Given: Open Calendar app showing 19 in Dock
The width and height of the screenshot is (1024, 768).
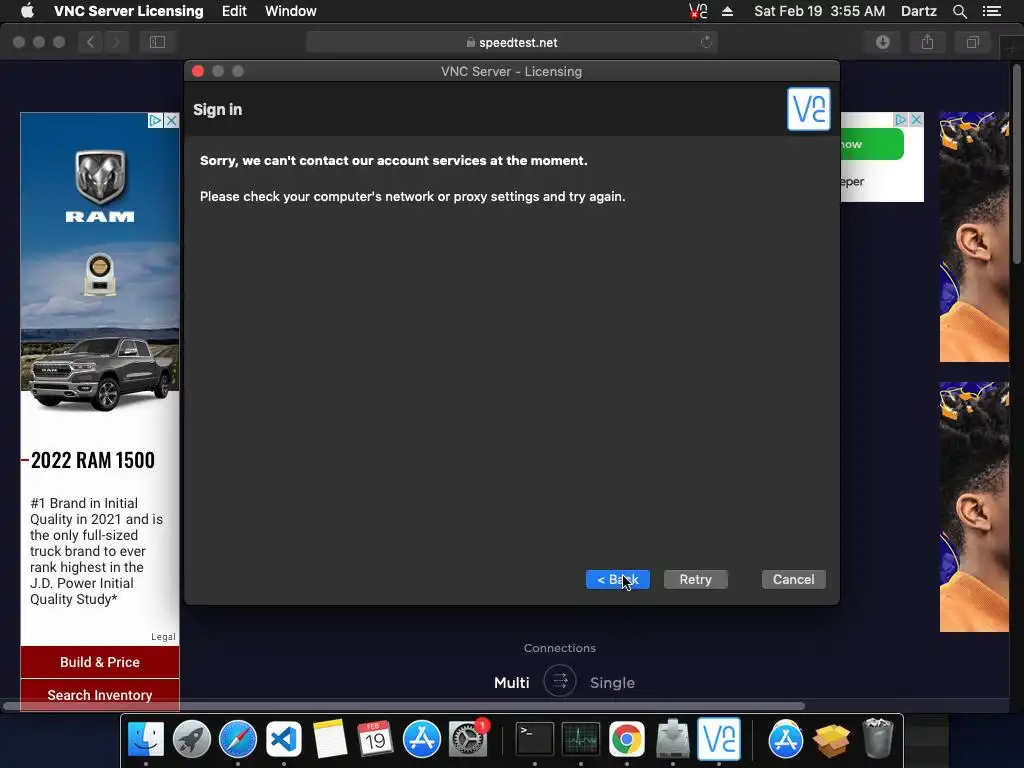Looking at the screenshot, I should pyautogui.click(x=376, y=739).
